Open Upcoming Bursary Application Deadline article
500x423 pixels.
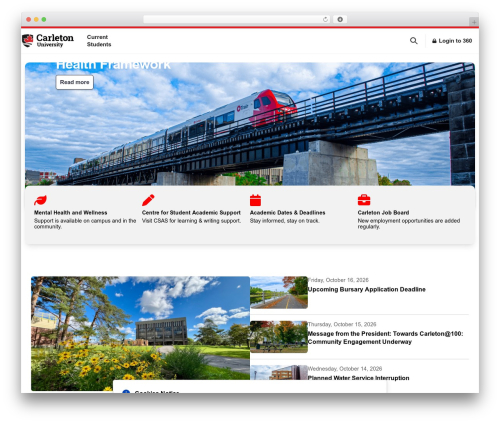366,289
